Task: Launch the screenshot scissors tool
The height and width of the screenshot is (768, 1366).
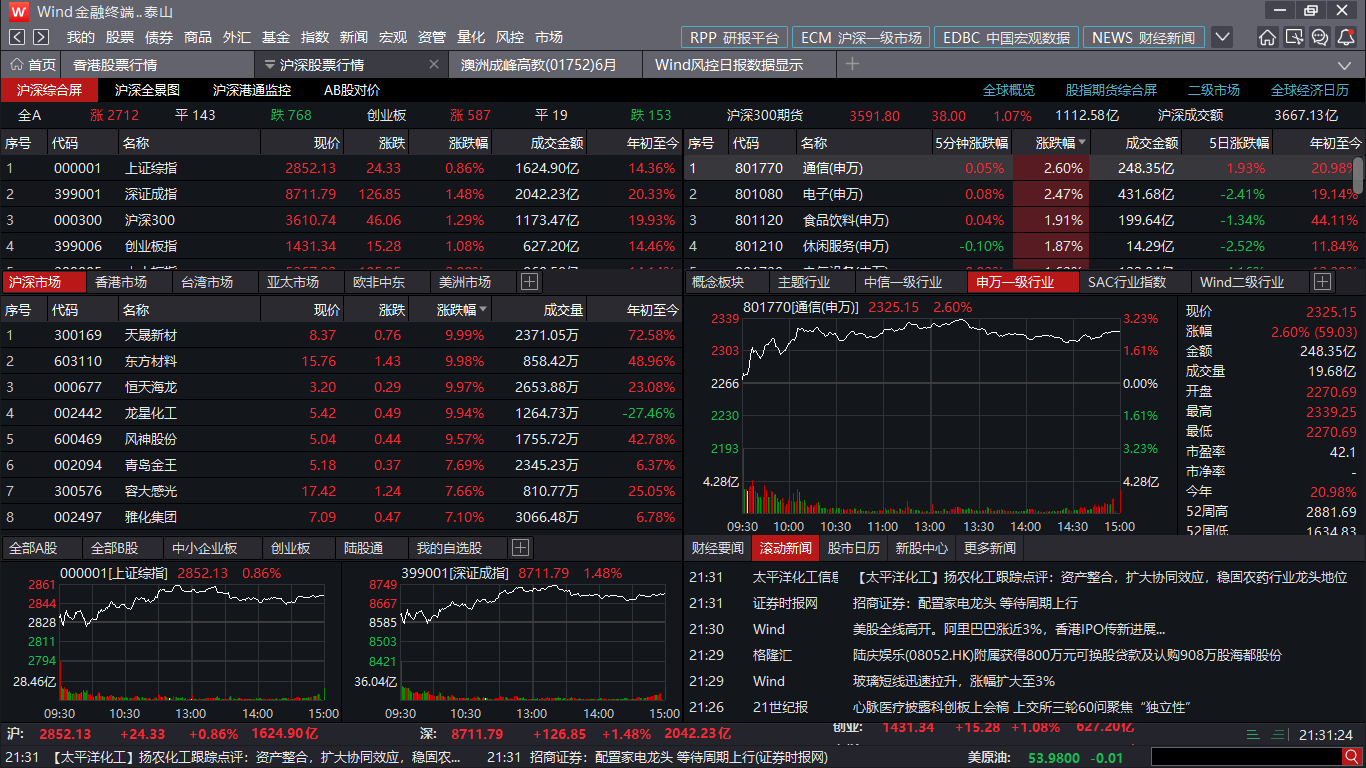Action: click(x=1294, y=37)
